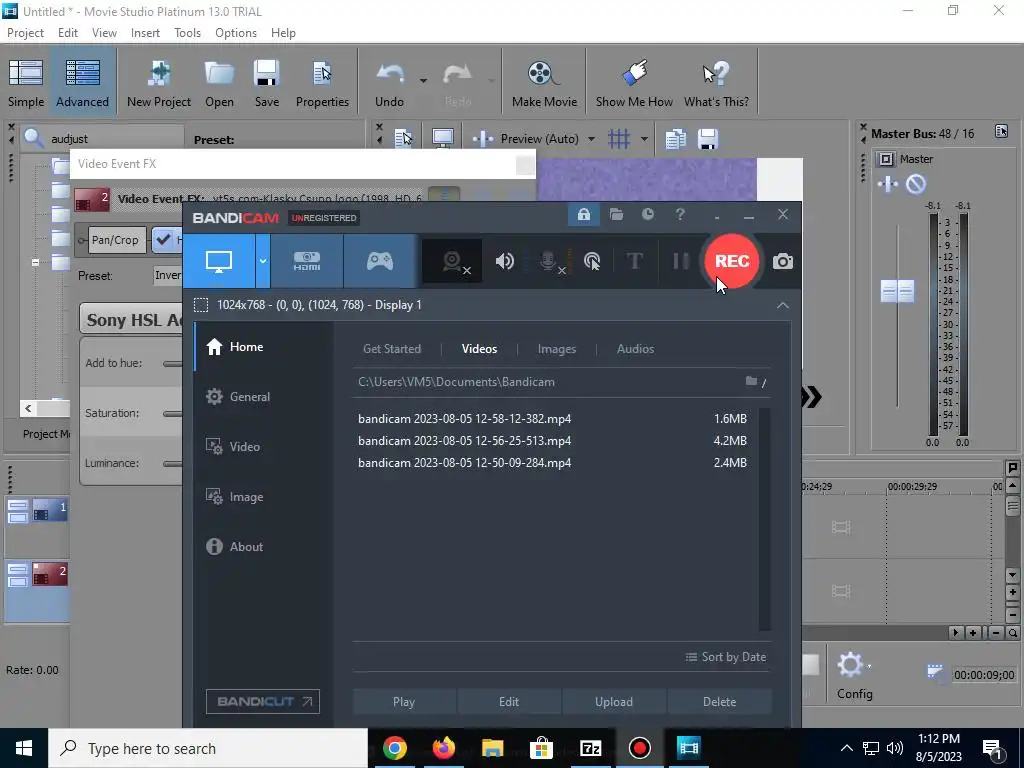Image resolution: width=1024 pixels, height=768 pixels.
Task: Open Firefox from the taskbar
Action: pyautogui.click(x=443, y=748)
